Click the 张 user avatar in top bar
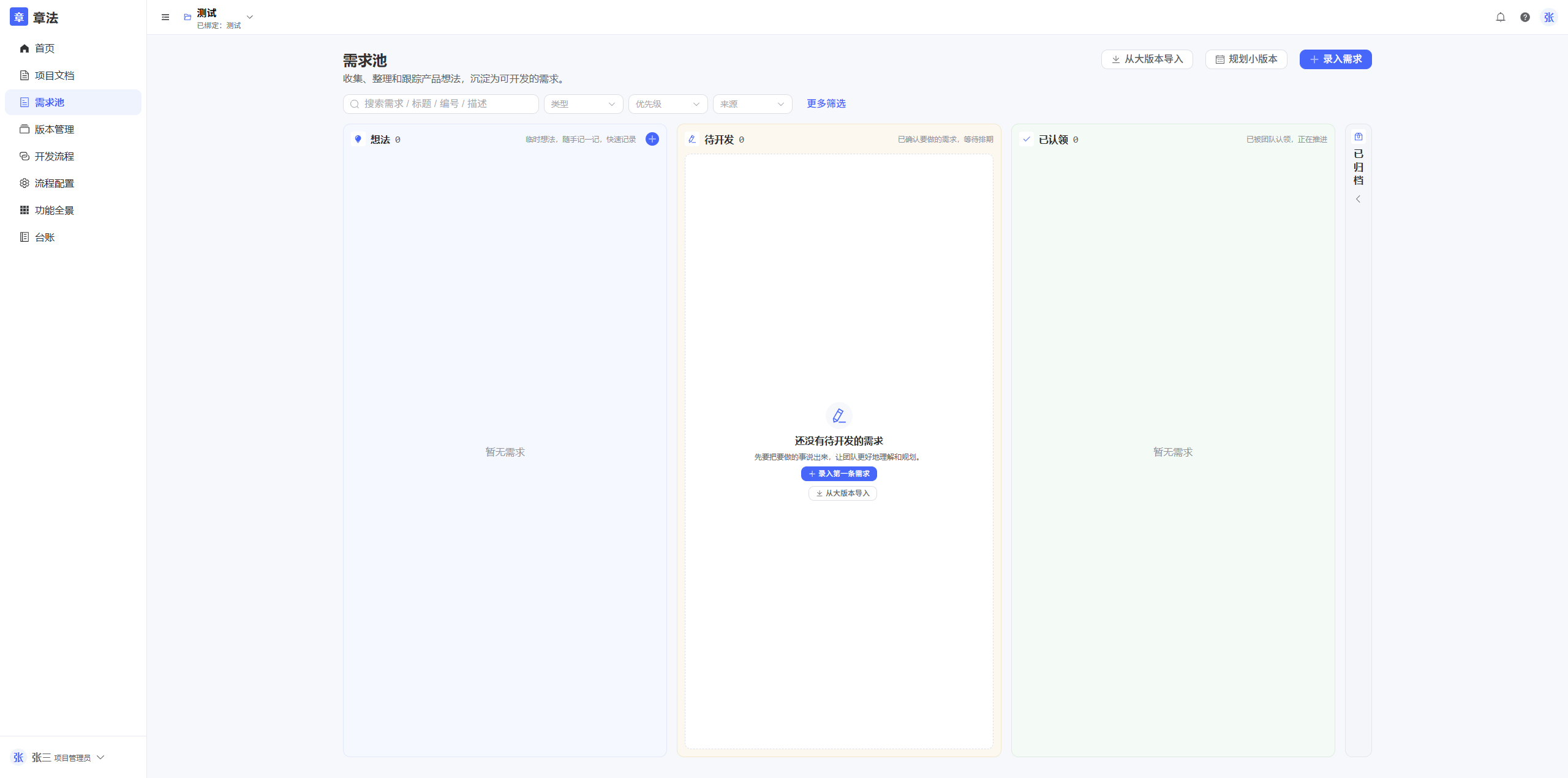 [x=1549, y=17]
